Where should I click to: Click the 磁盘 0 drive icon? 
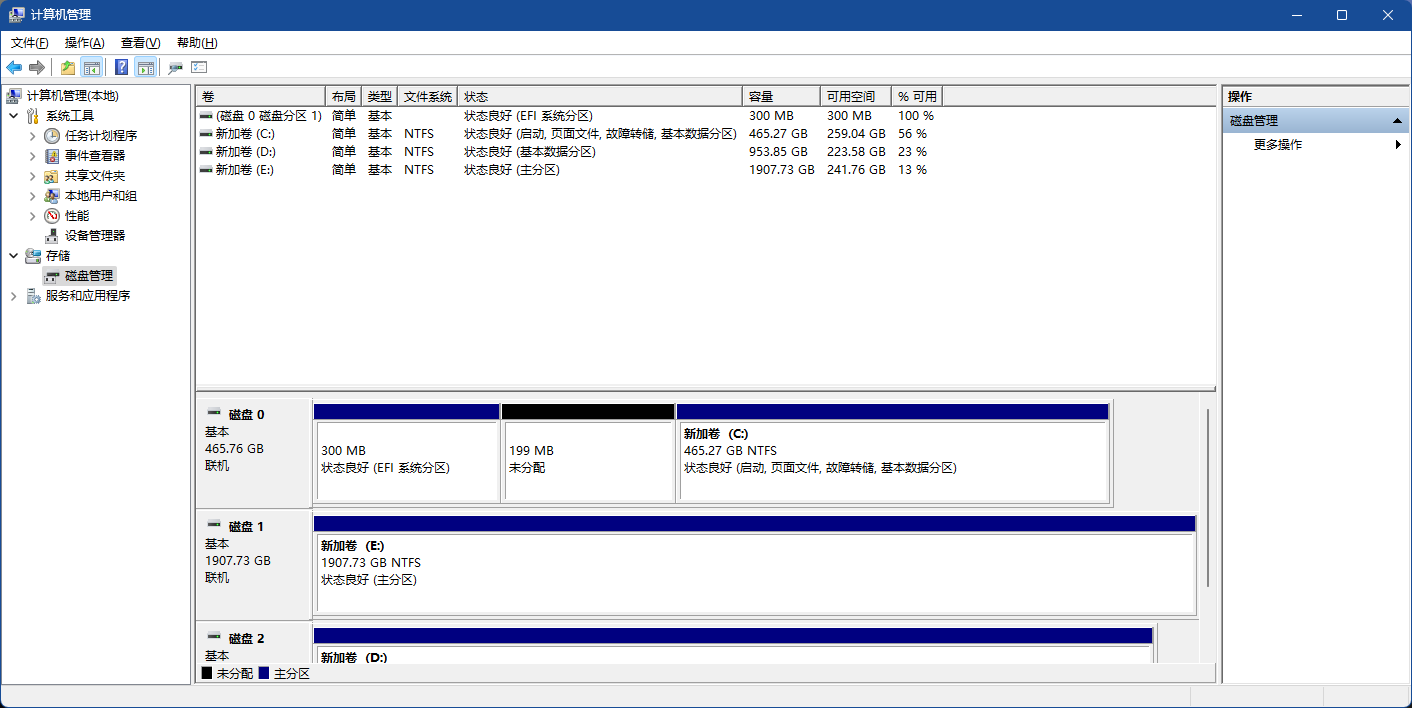(214, 413)
